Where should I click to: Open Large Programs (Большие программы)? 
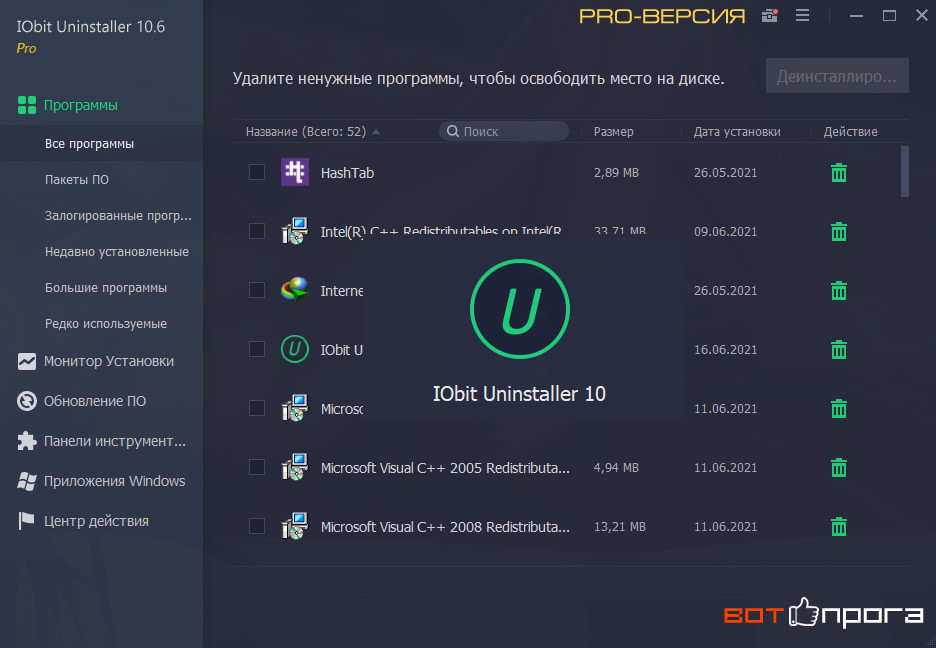pos(106,288)
